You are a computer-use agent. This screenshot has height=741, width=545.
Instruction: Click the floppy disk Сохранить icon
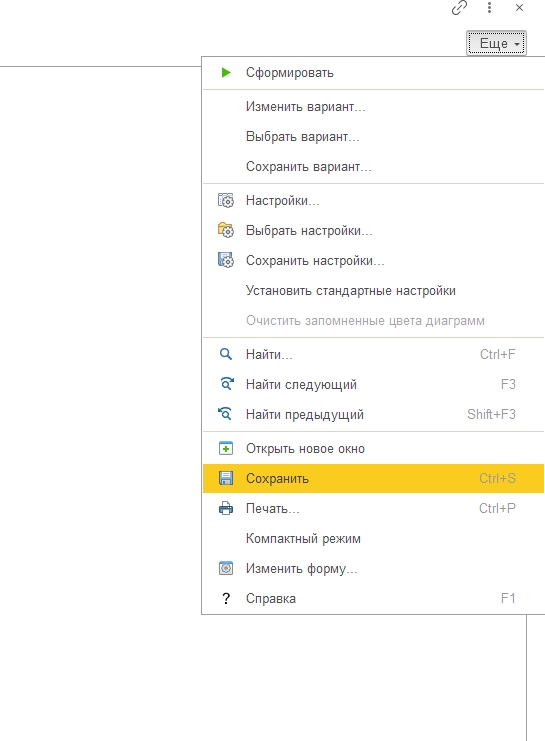(x=226, y=478)
